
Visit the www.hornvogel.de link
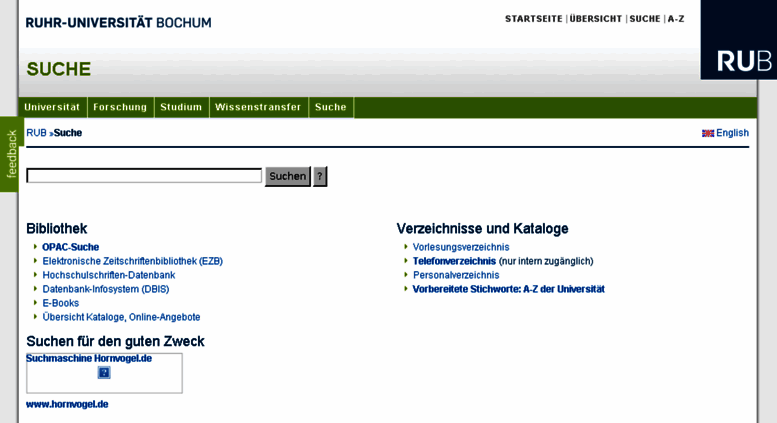click(67, 404)
